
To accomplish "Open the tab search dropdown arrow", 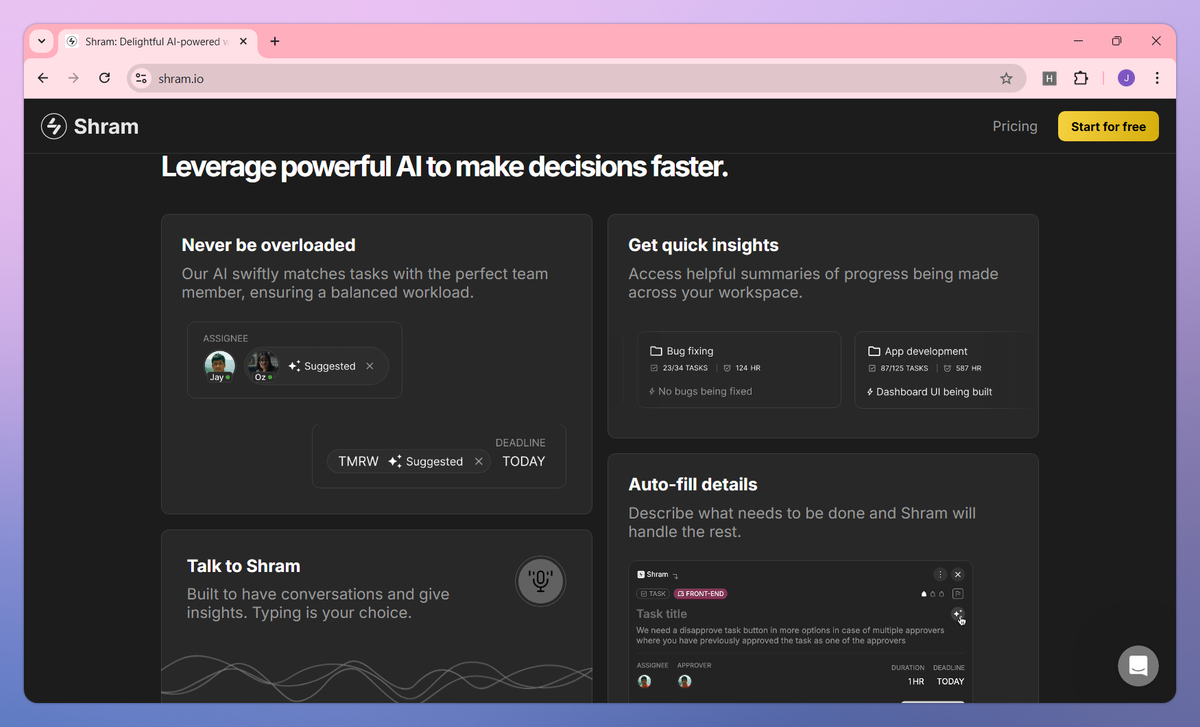I will click(x=41, y=41).
